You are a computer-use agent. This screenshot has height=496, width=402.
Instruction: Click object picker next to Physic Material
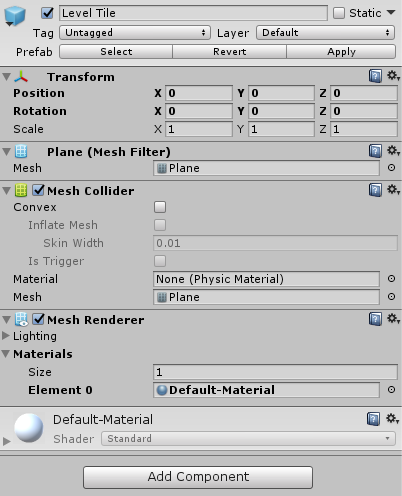click(x=392, y=279)
